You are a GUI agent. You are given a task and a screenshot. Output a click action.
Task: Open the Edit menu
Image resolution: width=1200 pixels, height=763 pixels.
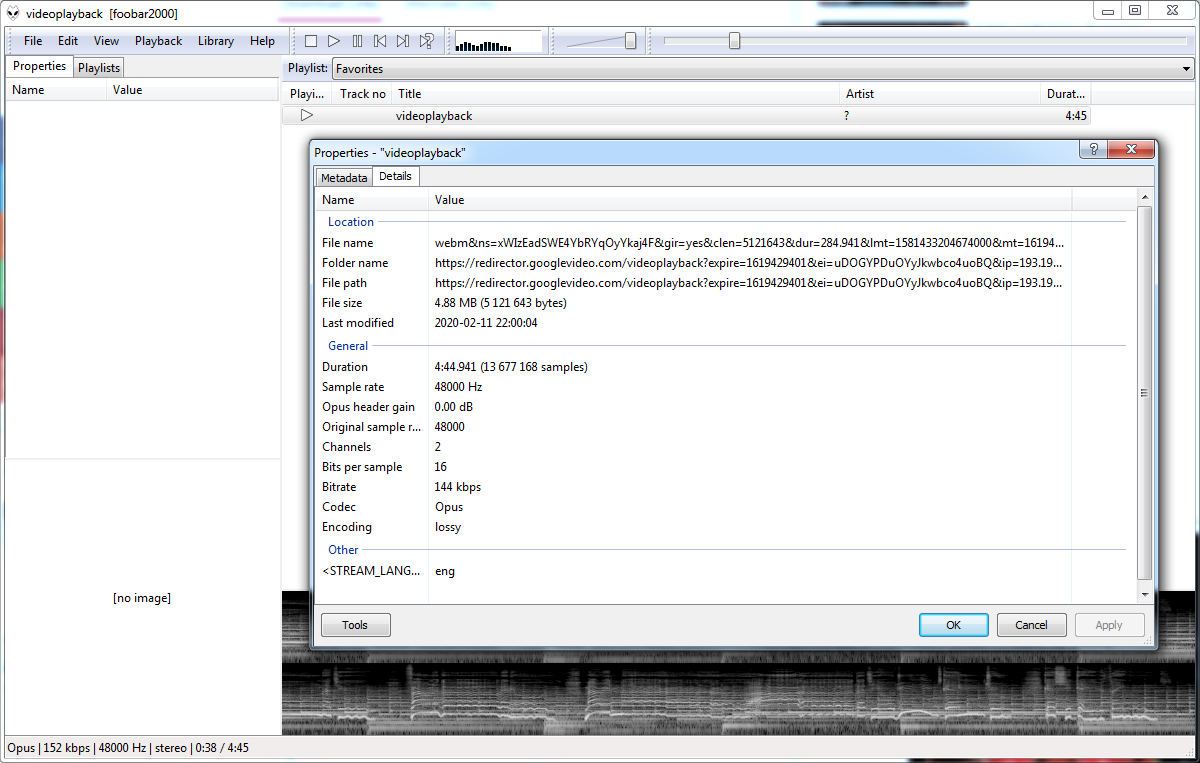coord(68,41)
